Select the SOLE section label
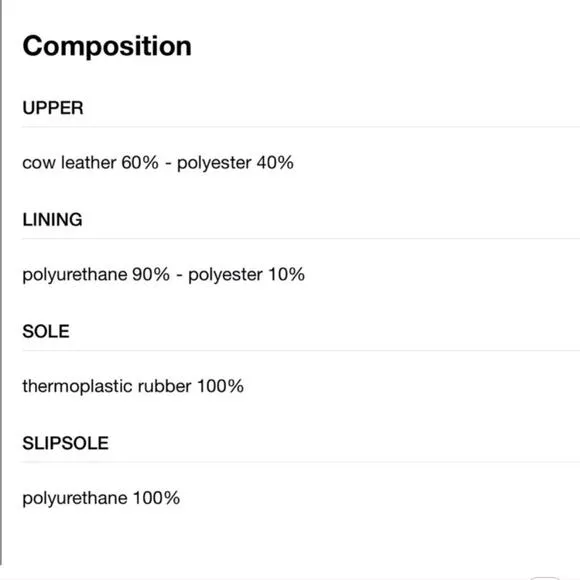Image resolution: width=580 pixels, height=580 pixels. coord(46,331)
